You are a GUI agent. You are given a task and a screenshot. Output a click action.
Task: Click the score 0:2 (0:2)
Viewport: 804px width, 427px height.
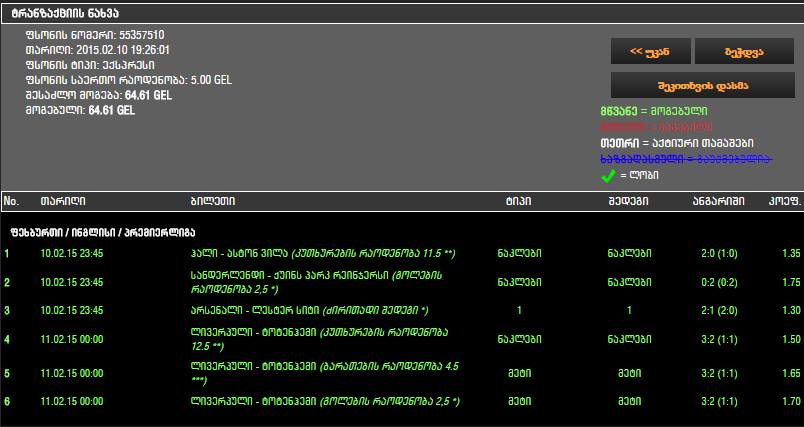[x=719, y=282]
